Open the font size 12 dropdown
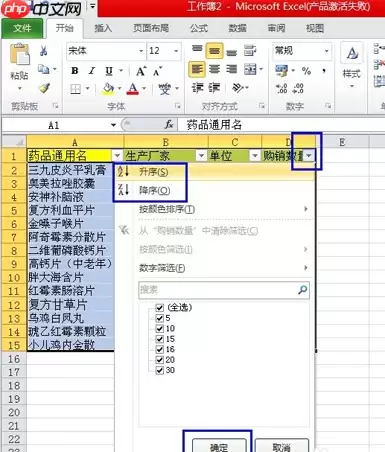The width and height of the screenshot is (385, 452). pos(176,51)
